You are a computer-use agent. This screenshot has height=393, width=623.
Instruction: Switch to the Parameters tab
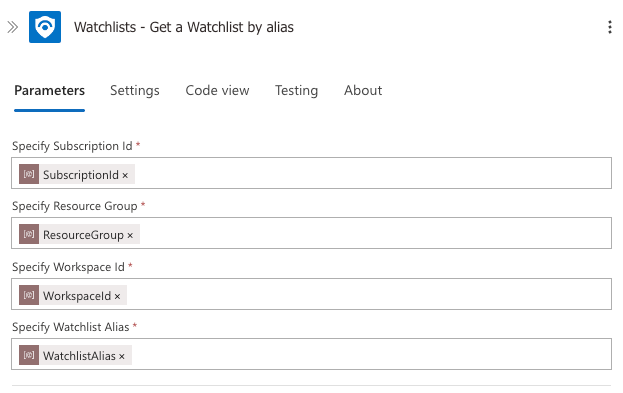pos(49,91)
